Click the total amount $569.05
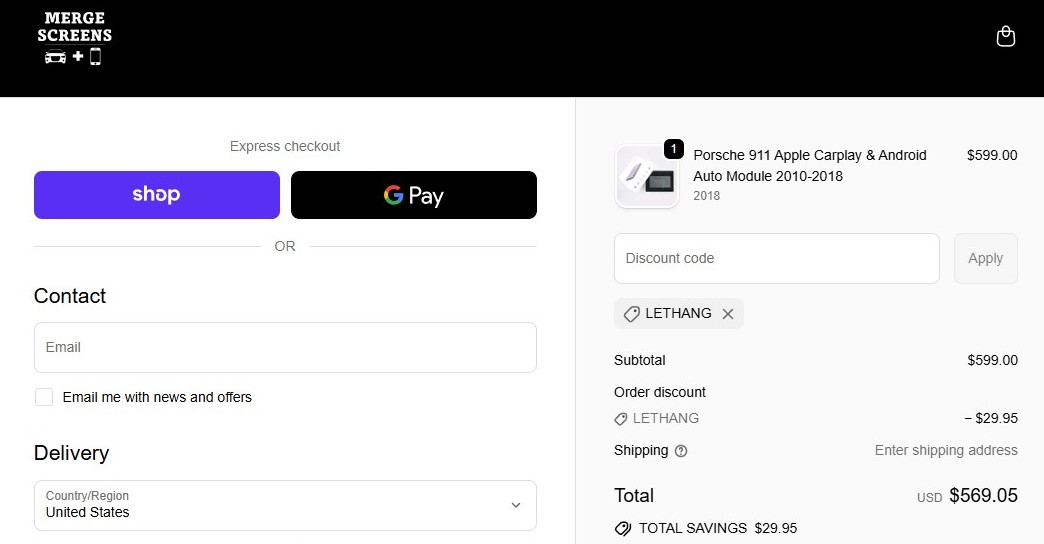Image resolution: width=1044 pixels, height=544 pixels. point(983,495)
